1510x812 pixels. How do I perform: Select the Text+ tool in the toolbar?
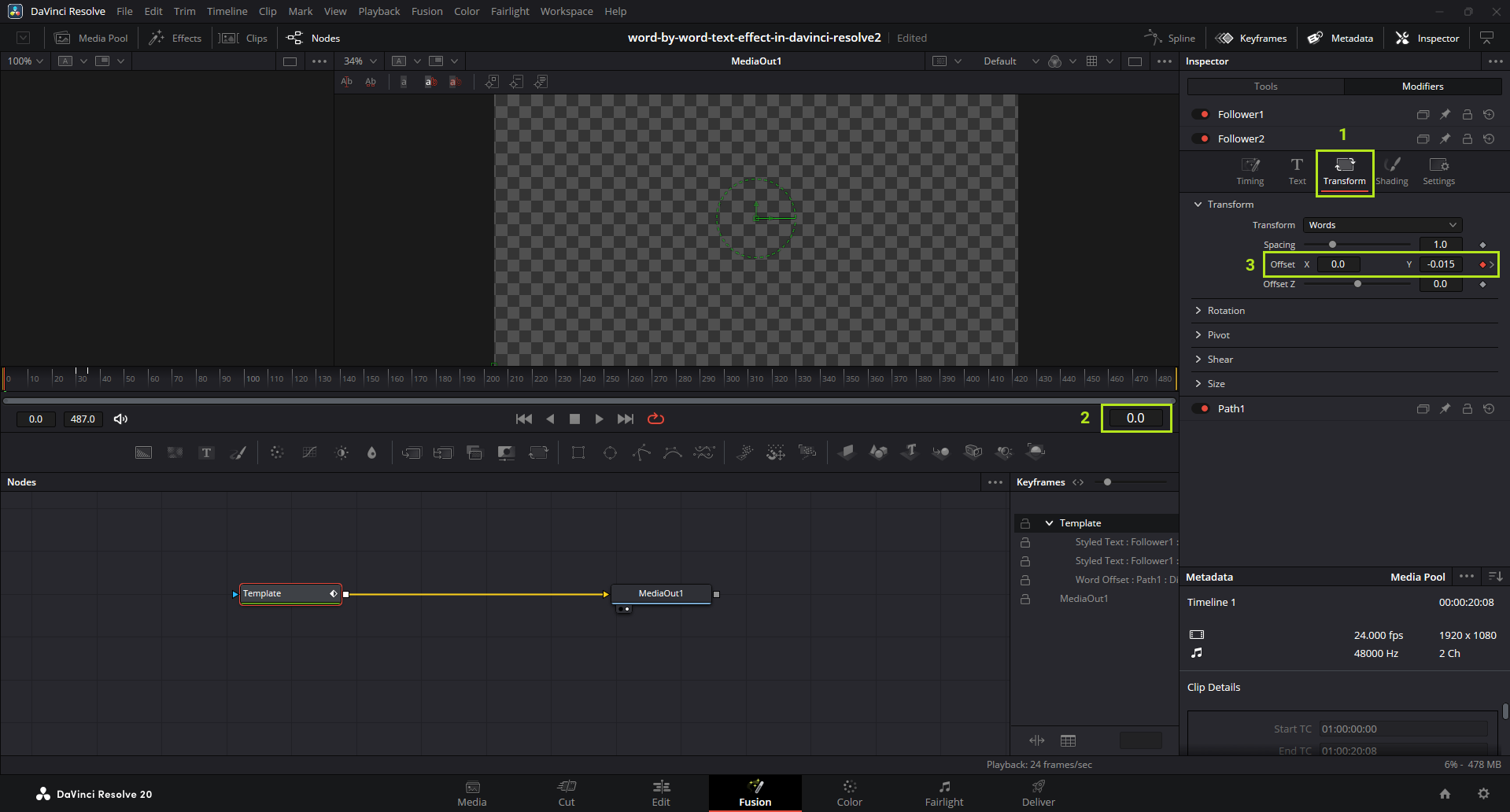pyautogui.click(x=206, y=452)
